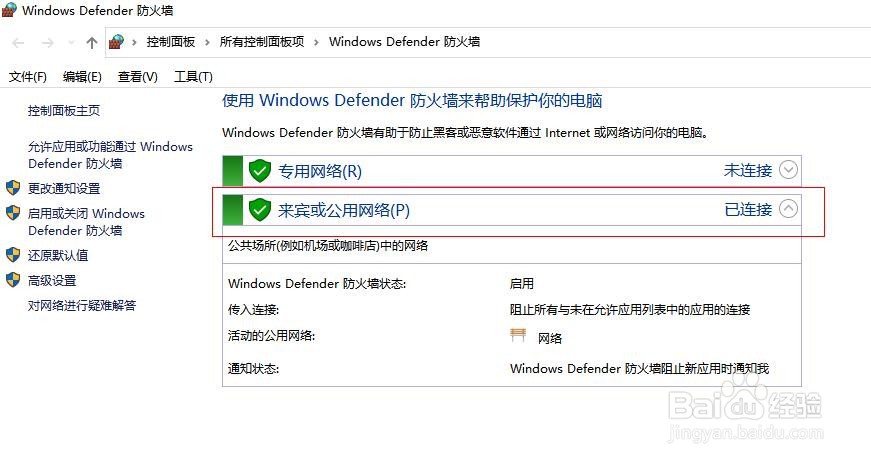This screenshot has width=871, height=463.
Task: Open 更改通知设置 link
Action: click(x=64, y=188)
